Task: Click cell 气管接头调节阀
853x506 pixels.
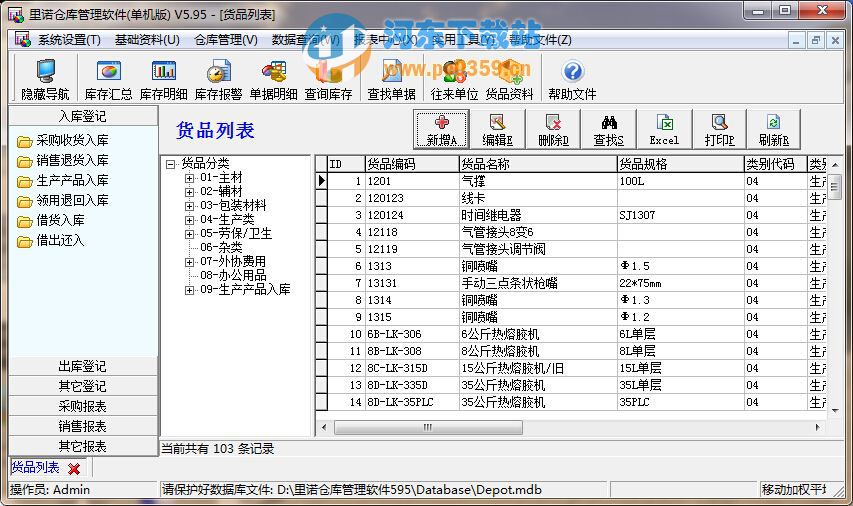Action: pos(537,249)
